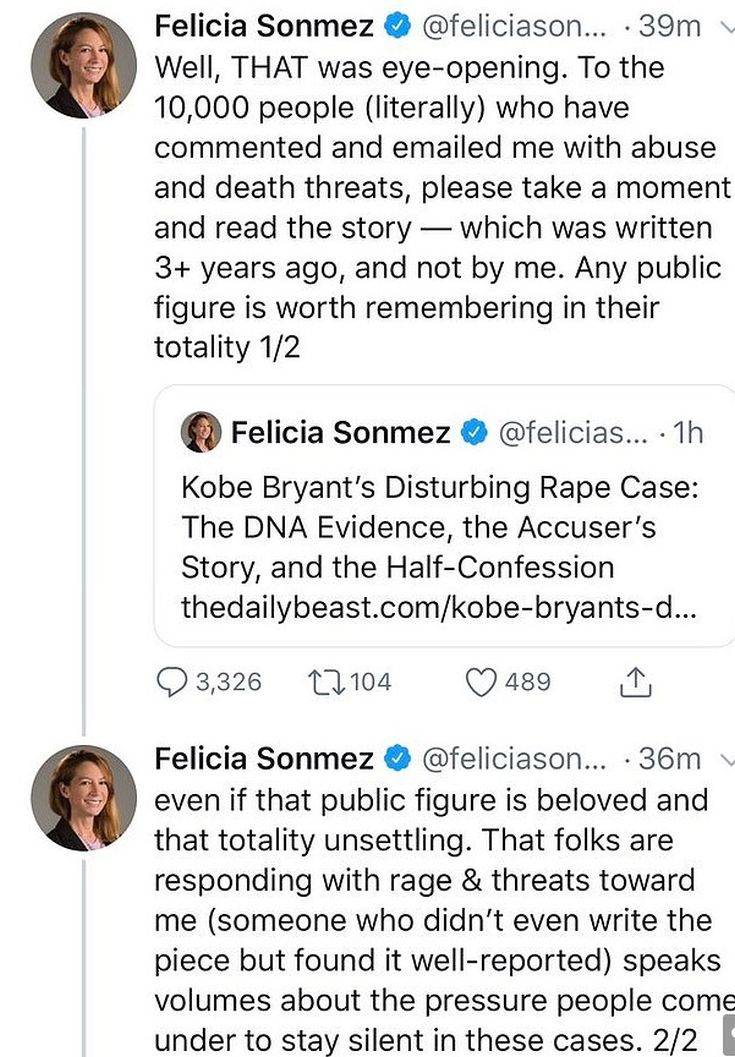Tap the verified badge in the quoted tweet

pyautogui.click(x=472, y=433)
